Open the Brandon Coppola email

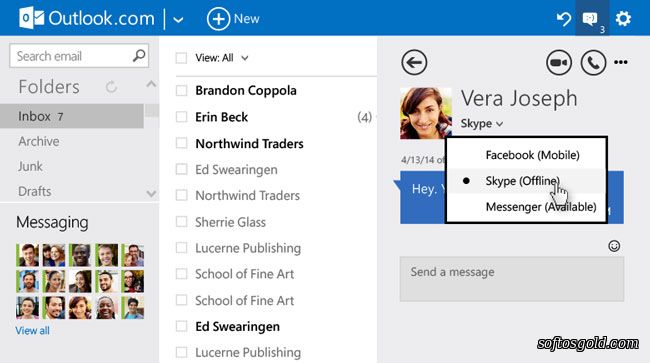click(x=246, y=90)
